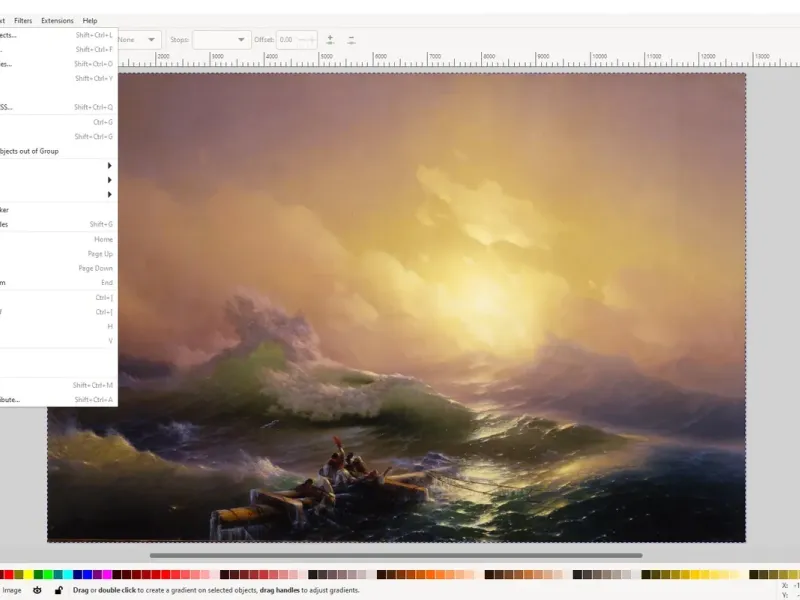Choose the menu entry with shortcut Shift+Ctrl+O

58,64
